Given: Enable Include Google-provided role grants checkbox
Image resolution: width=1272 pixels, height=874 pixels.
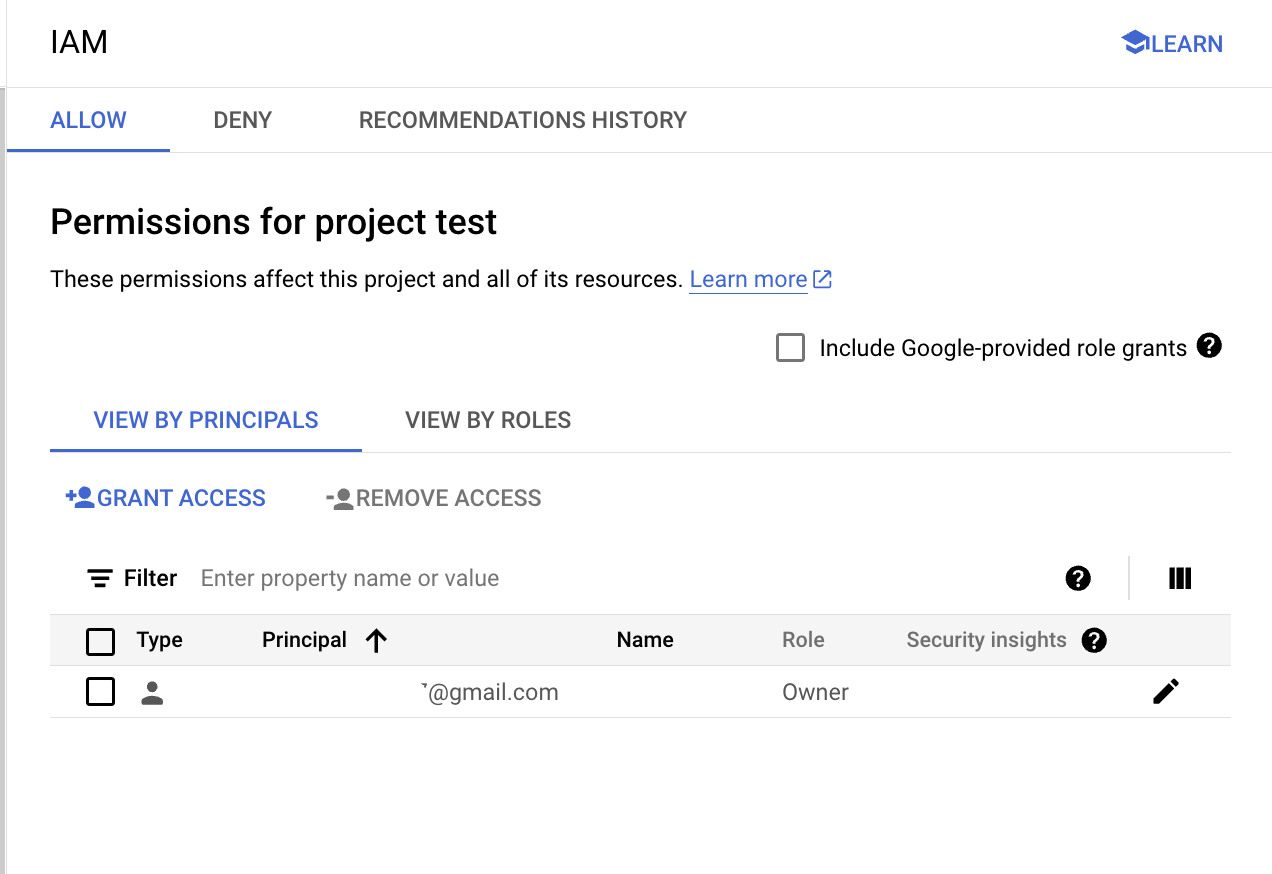Looking at the screenshot, I should [790, 348].
